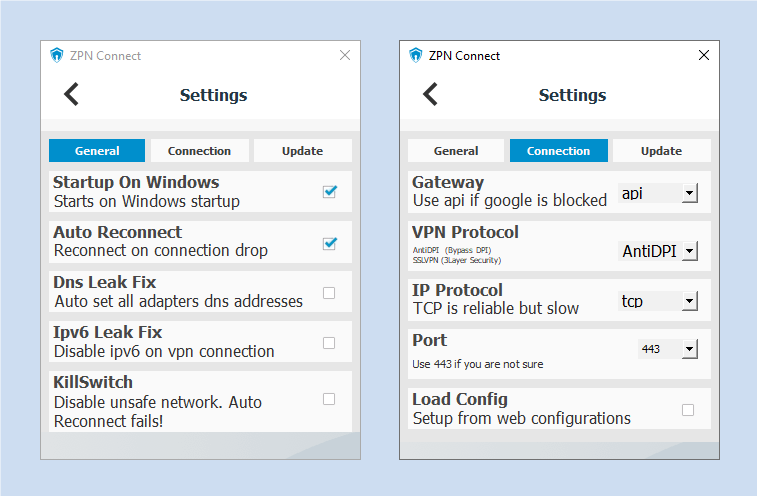The width and height of the screenshot is (757, 496).
Task: Select Connection tab in right window
Action: tap(559, 151)
